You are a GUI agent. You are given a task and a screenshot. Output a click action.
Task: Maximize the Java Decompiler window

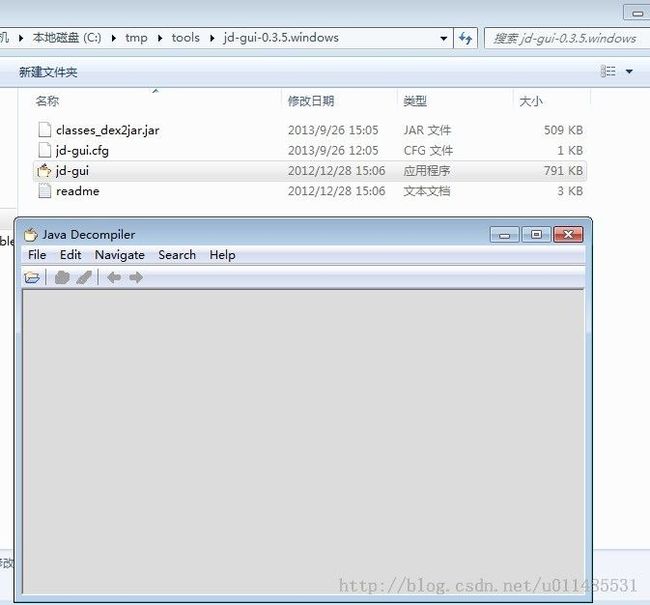pyautogui.click(x=536, y=235)
